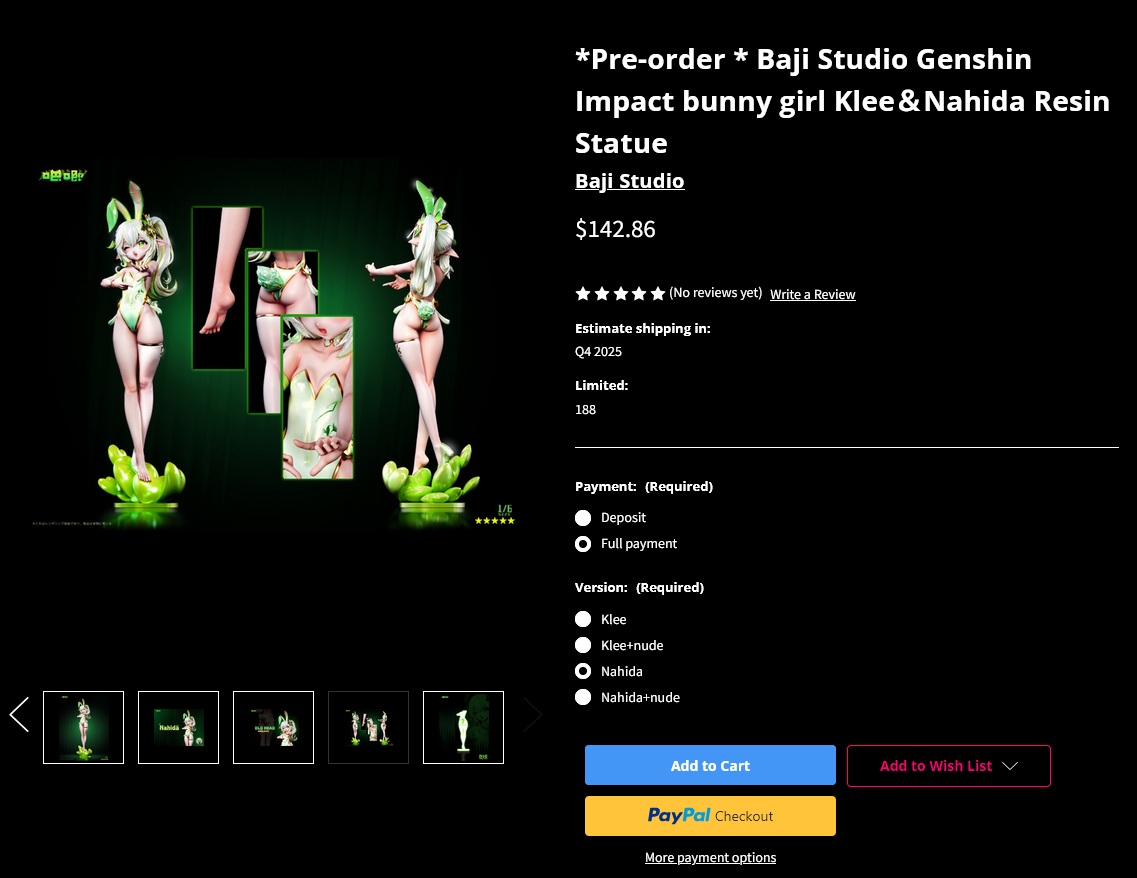Select the fifth thumbnail with glowing silhouette
1137x878 pixels.
(463, 727)
